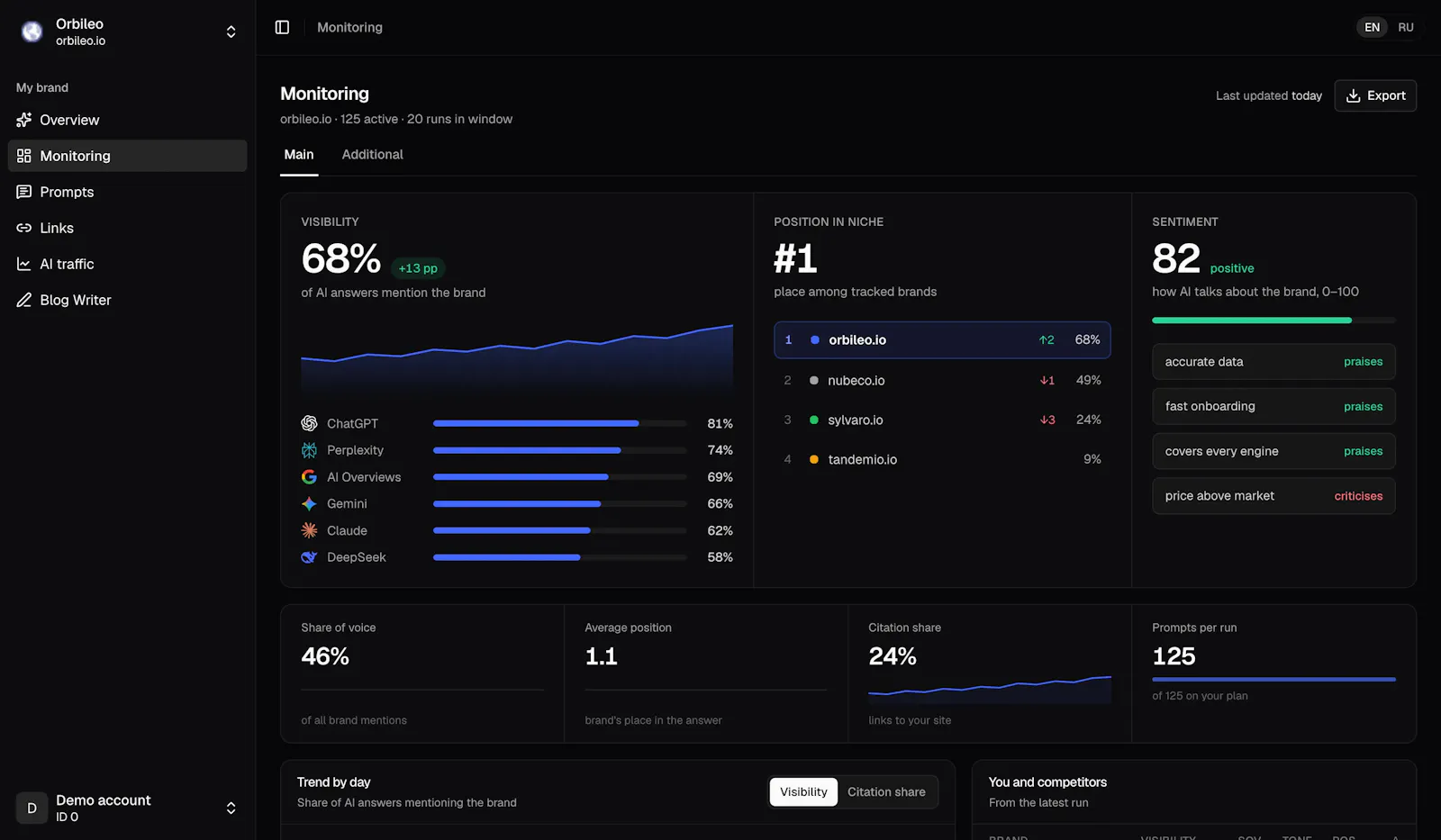The width and height of the screenshot is (1441, 840).
Task: Expand the Orbileo workspace switcher
Action: tap(231, 32)
